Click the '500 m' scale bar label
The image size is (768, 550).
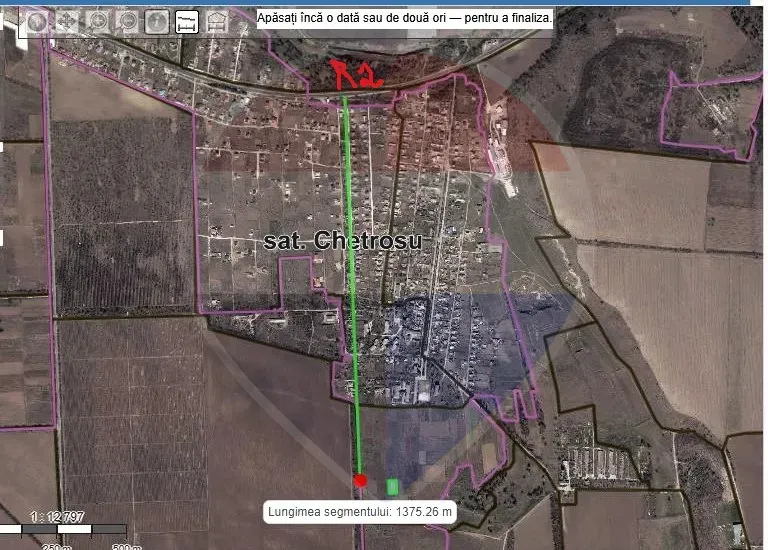point(126,546)
